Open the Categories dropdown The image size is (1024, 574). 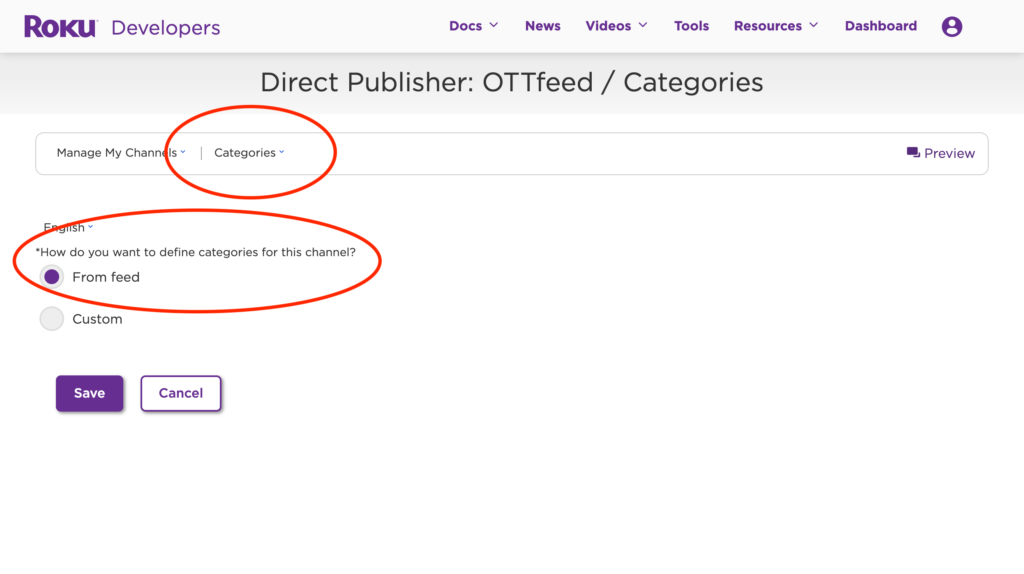tap(249, 153)
